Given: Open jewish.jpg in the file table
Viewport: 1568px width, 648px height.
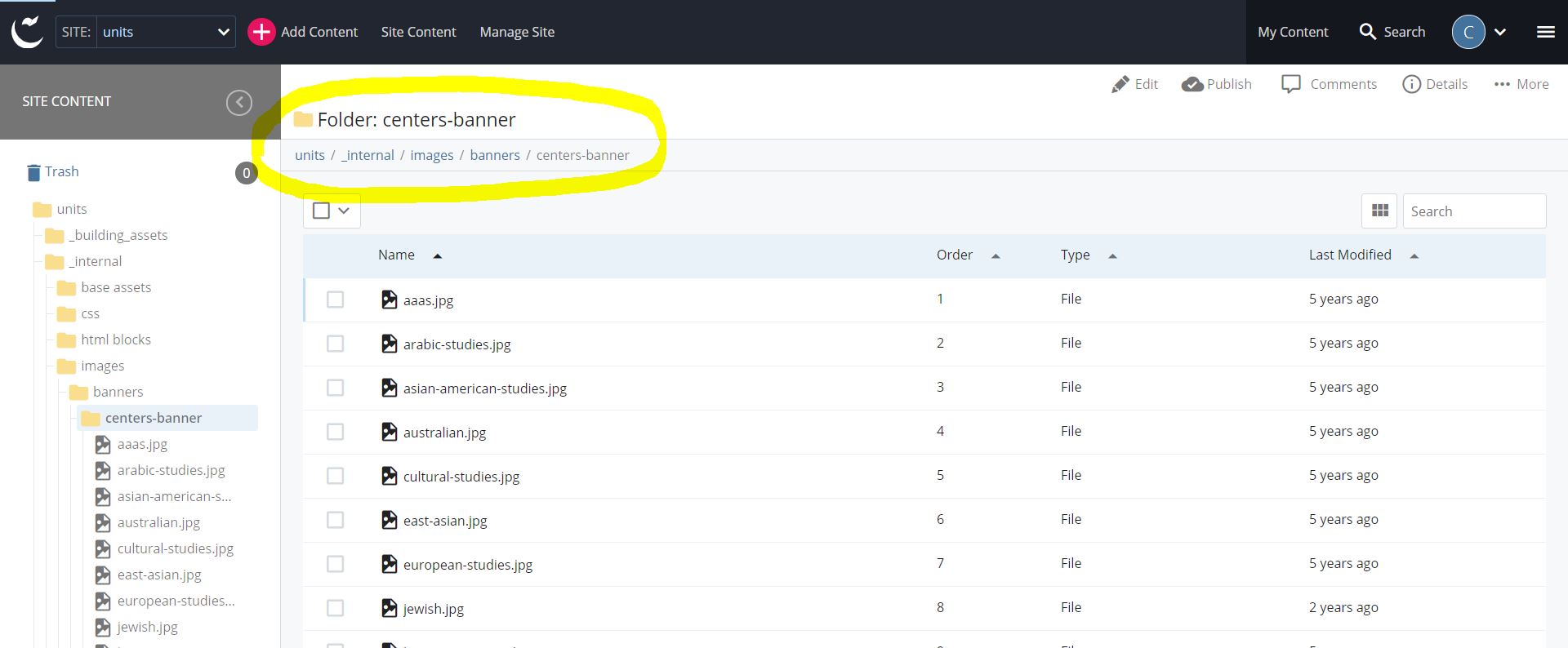Looking at the screenshot, I should point(433,609).
